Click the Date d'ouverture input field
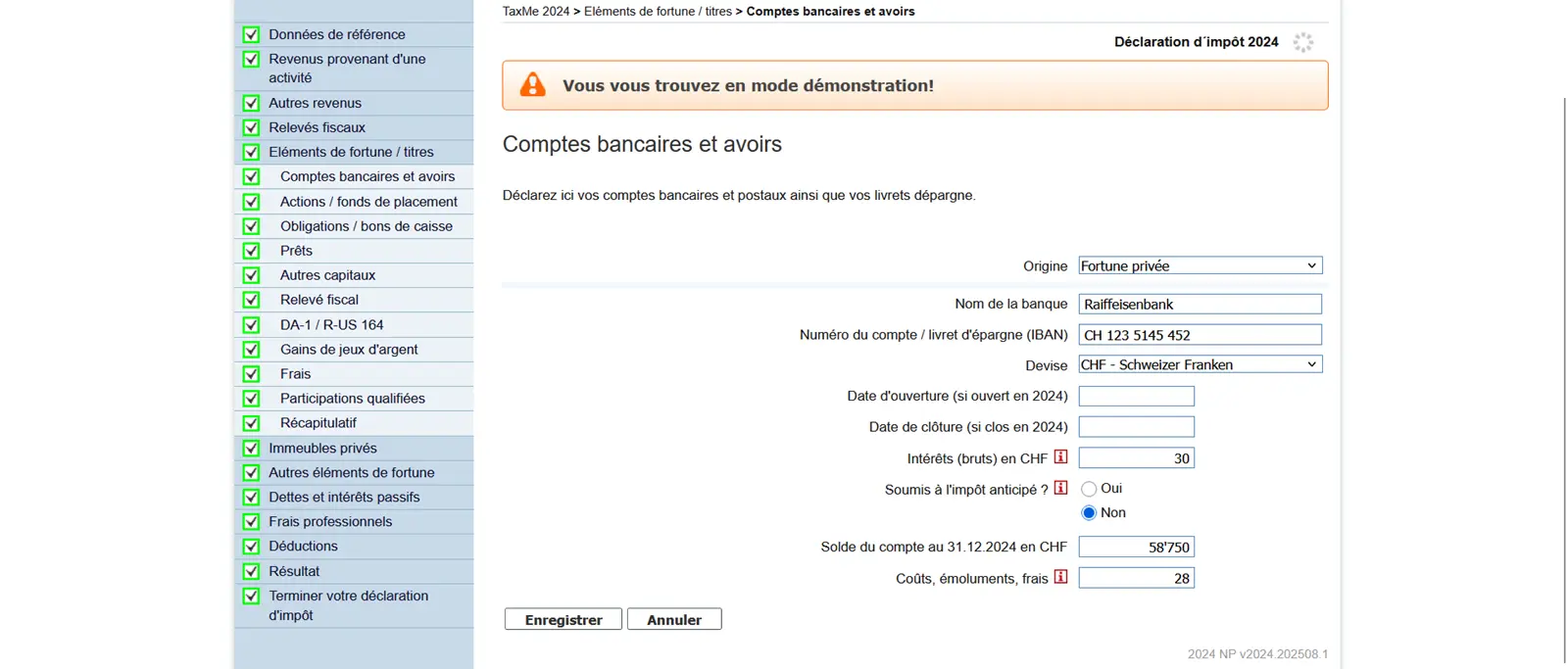 (1136, 396)
